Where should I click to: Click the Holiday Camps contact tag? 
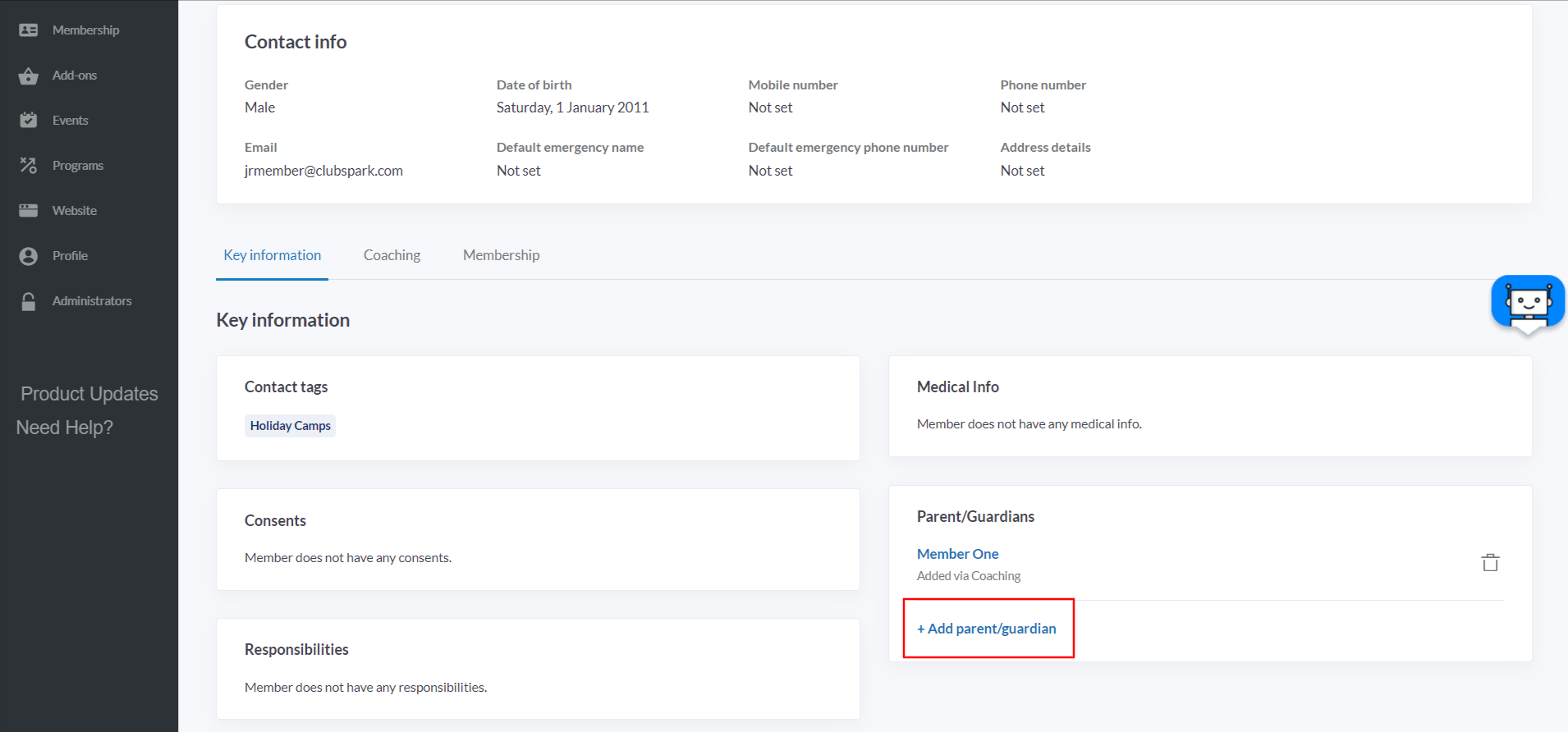point(290,426)
